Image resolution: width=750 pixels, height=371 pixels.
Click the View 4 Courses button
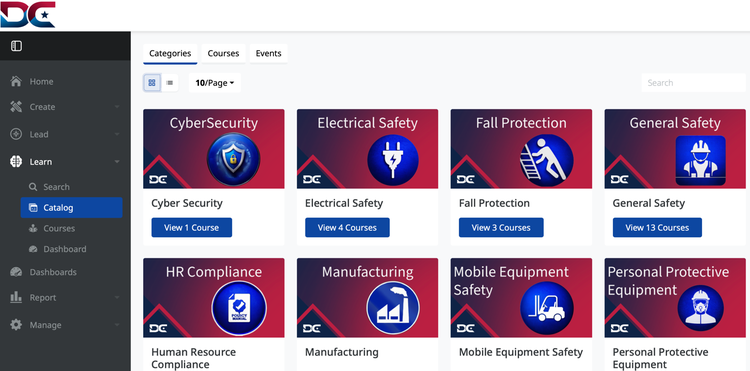coord(347,228)
